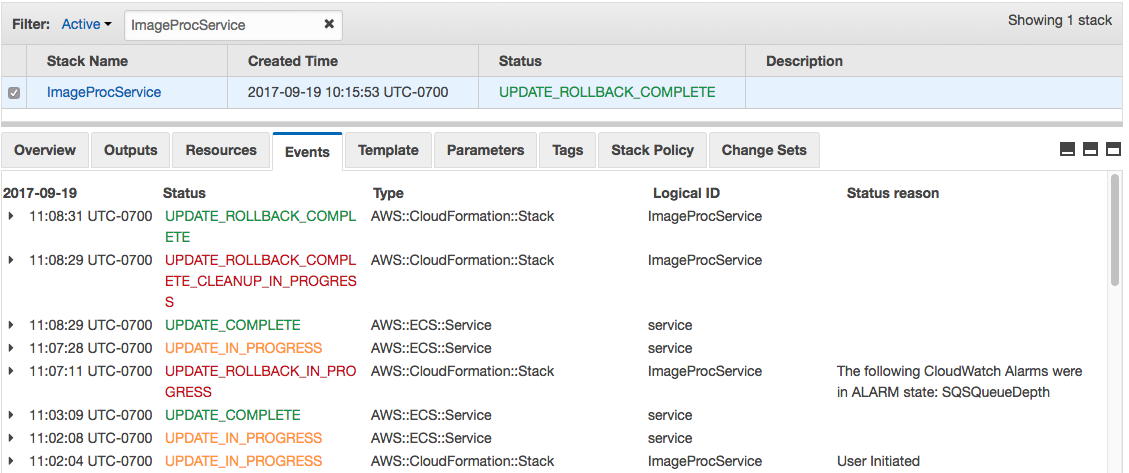Switch to the Change Sets tab
The width and height of the screenshot is (1129, 473).
764,150
